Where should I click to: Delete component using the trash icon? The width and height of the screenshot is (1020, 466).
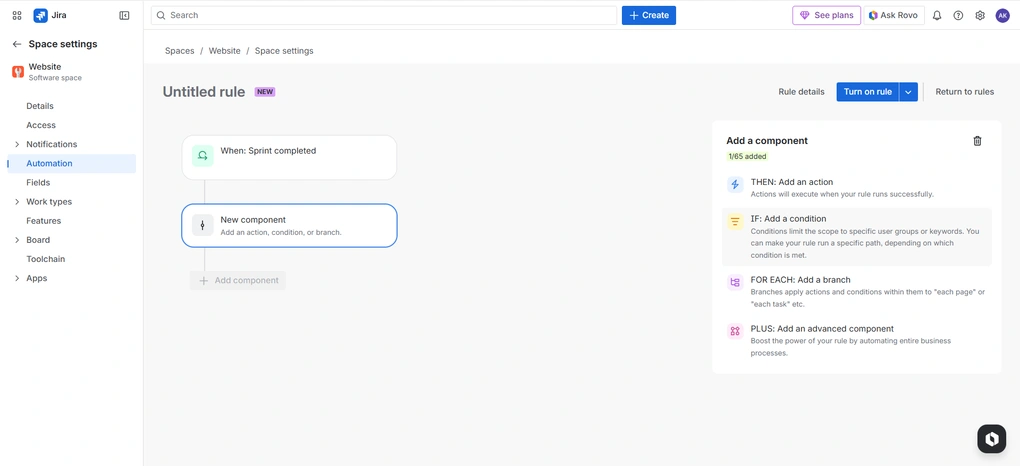pos(977,141)
